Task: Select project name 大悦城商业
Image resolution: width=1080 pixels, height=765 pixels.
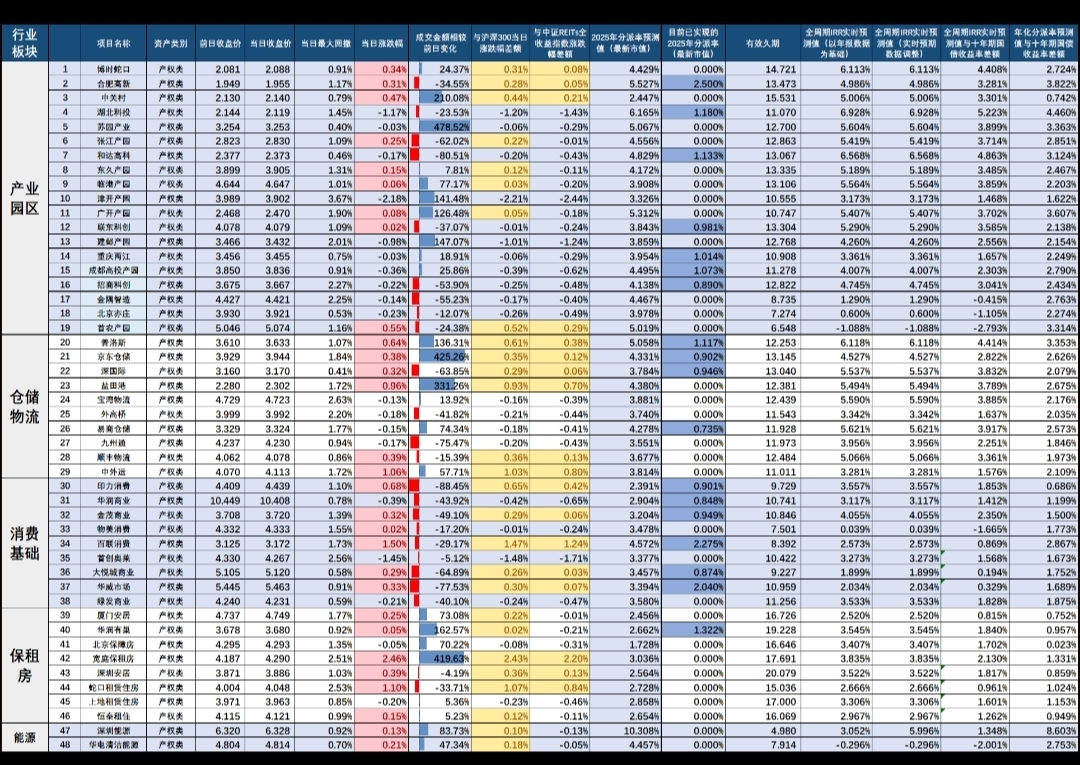Action: [114, 572]
